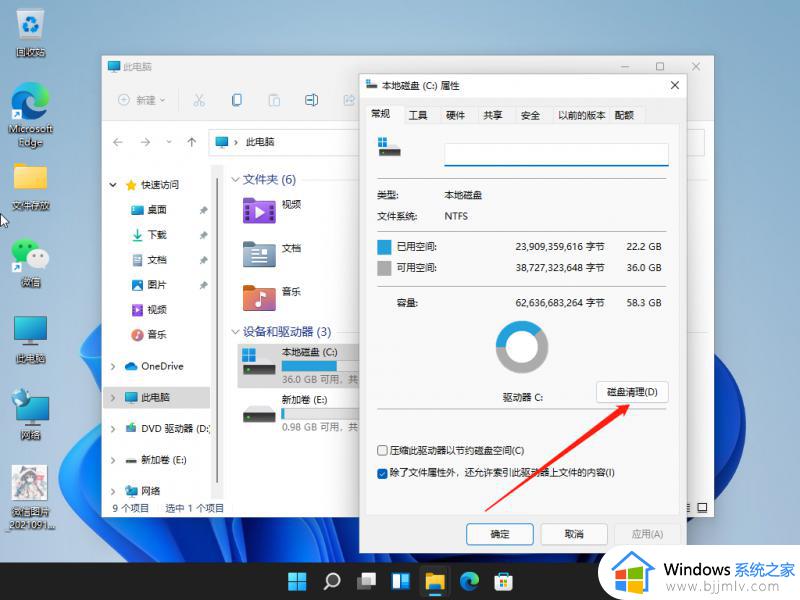Viewport: 800px width, 600px height.
Task: Click the Copy icon in Explorer toolbar
Action: click(x=236, y=100)
